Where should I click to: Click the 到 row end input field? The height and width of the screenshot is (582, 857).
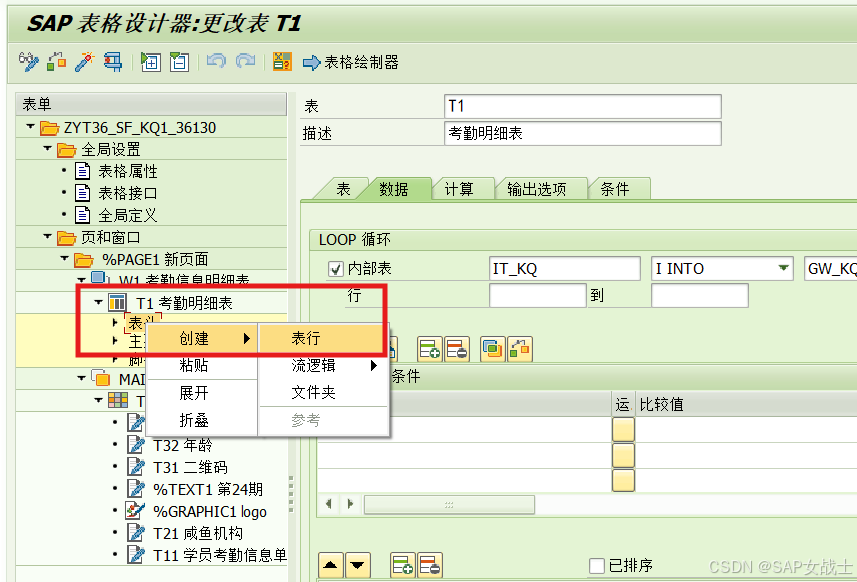point(700,296)
